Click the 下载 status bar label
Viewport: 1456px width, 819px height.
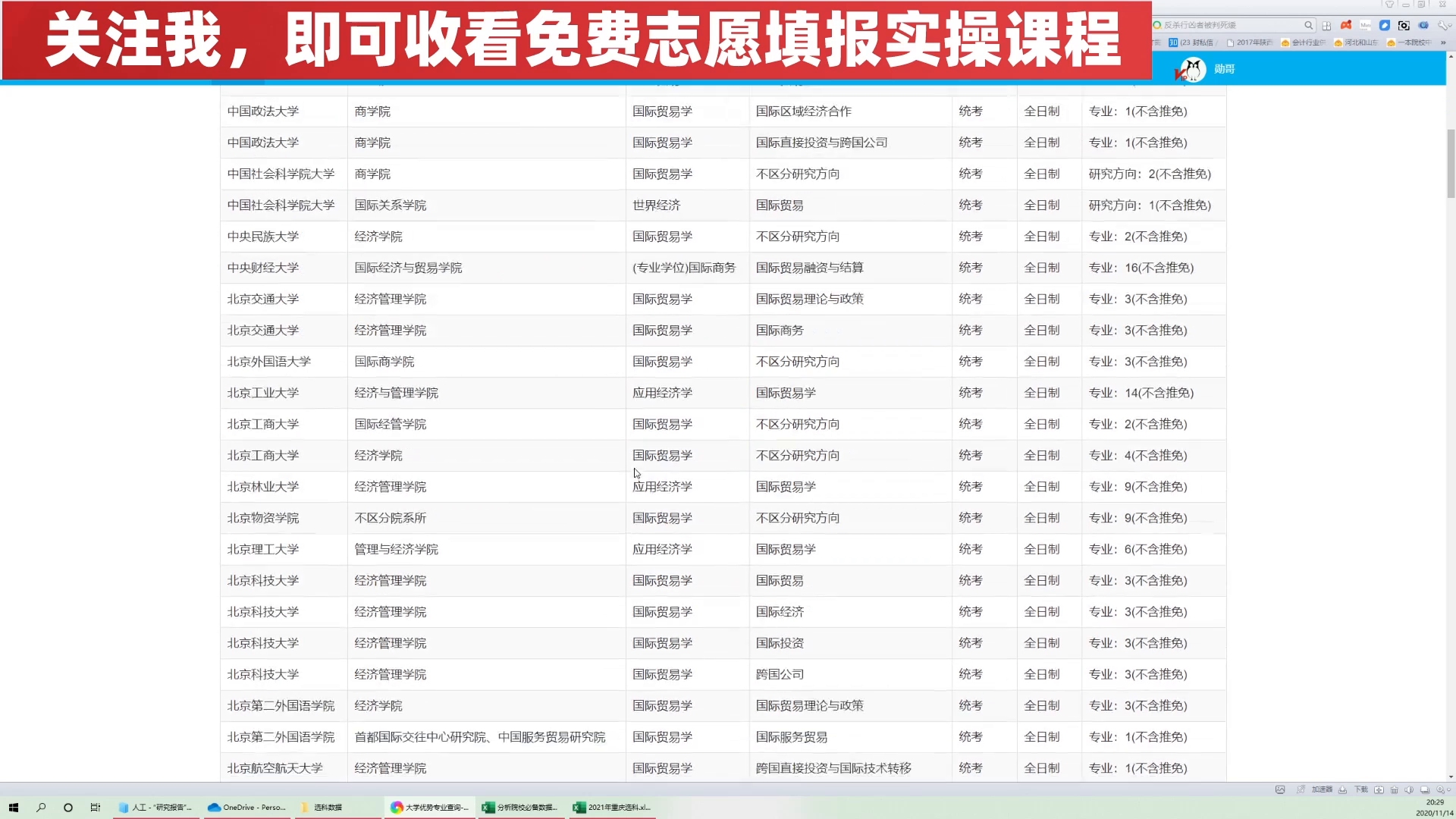tap(1361, 789)
